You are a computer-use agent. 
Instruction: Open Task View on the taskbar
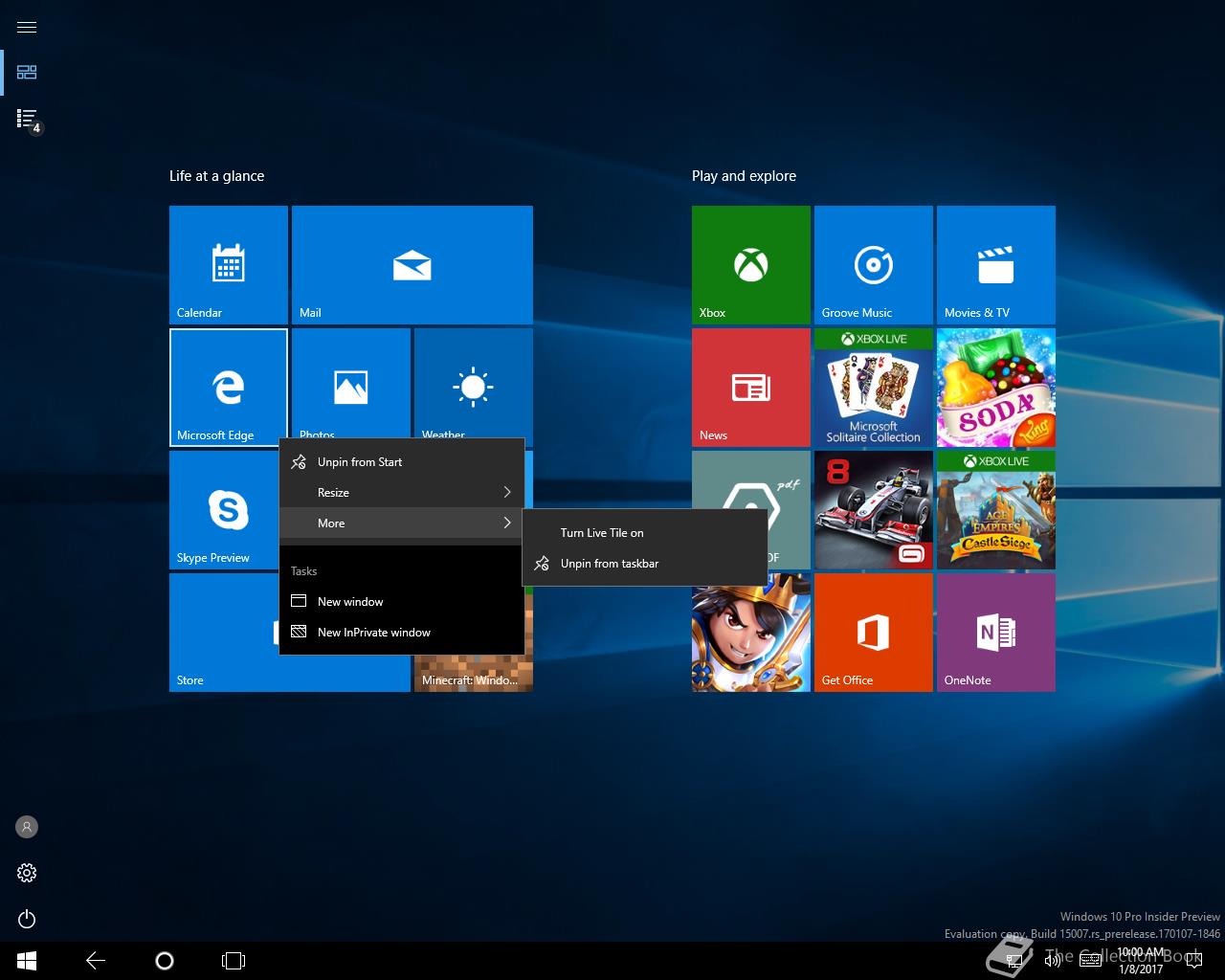[x=234, y=961]
